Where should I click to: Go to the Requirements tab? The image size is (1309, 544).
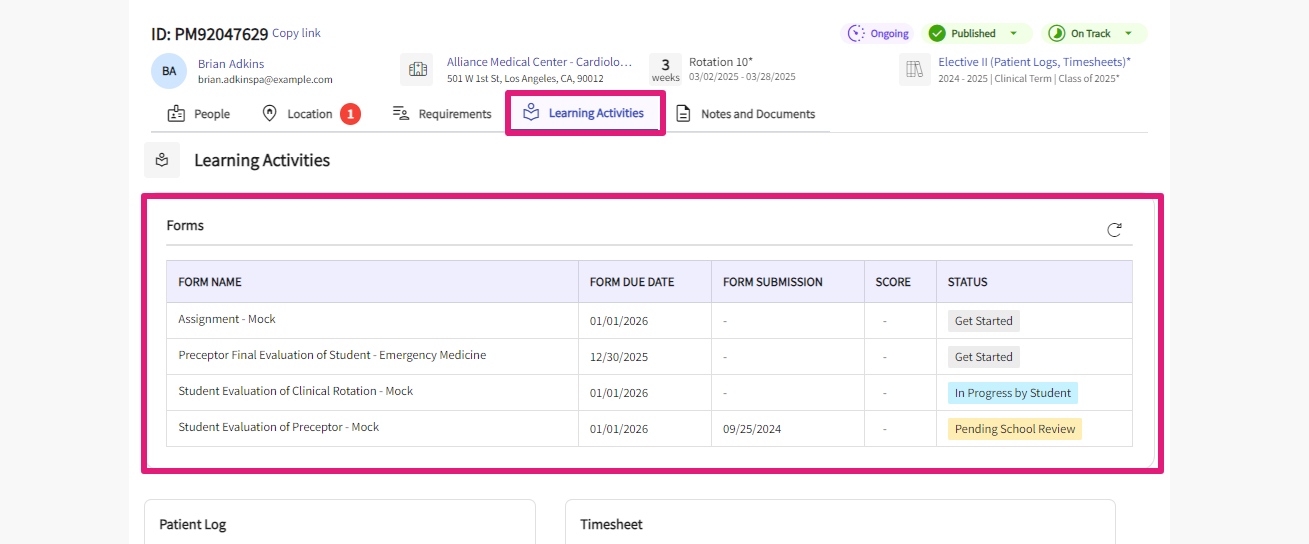[442, 114]
